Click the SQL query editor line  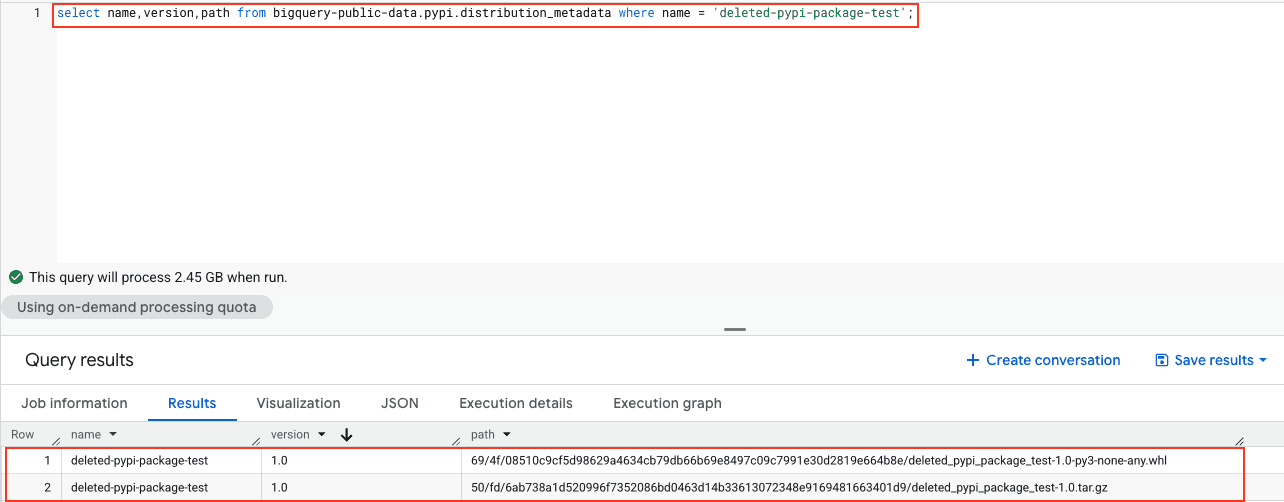pyautogui.click(x=485, y=14)
